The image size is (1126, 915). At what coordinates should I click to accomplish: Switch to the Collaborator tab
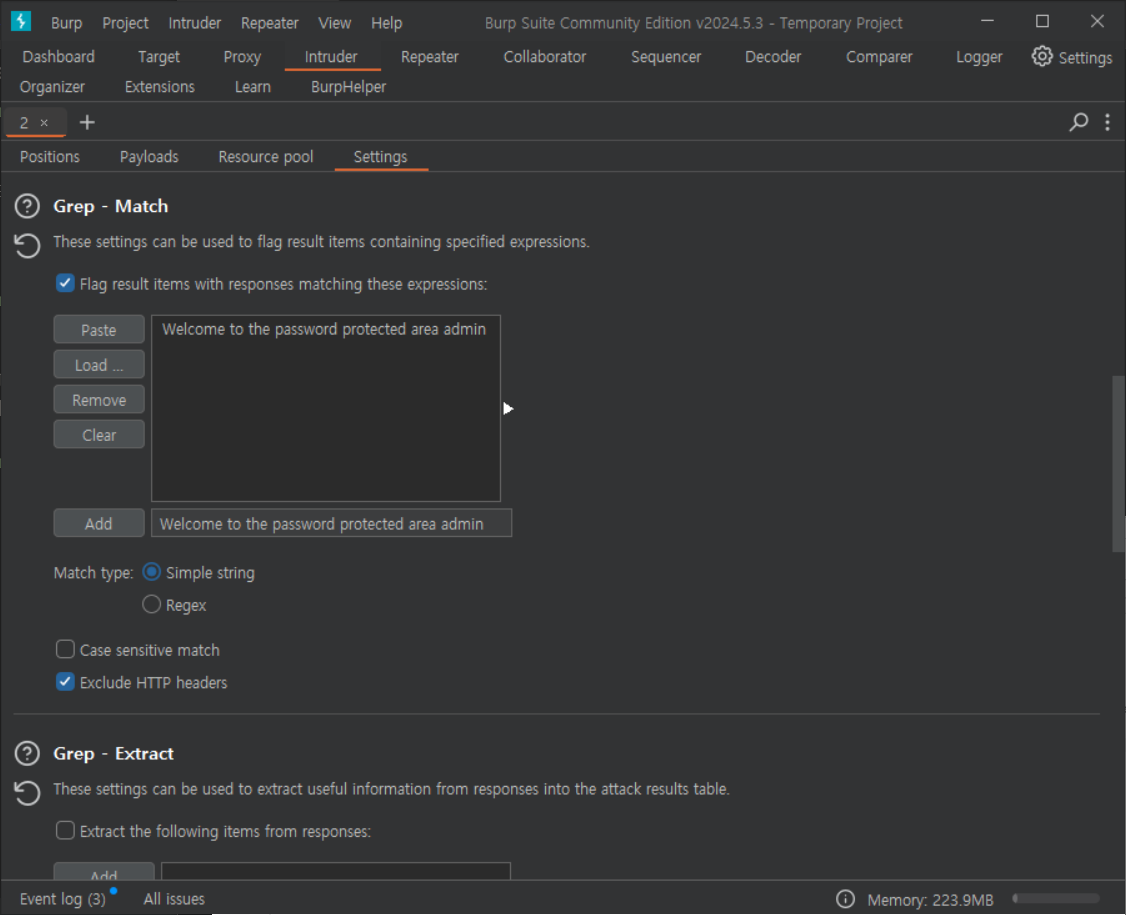pyautogui.click(x=544, y=57)
